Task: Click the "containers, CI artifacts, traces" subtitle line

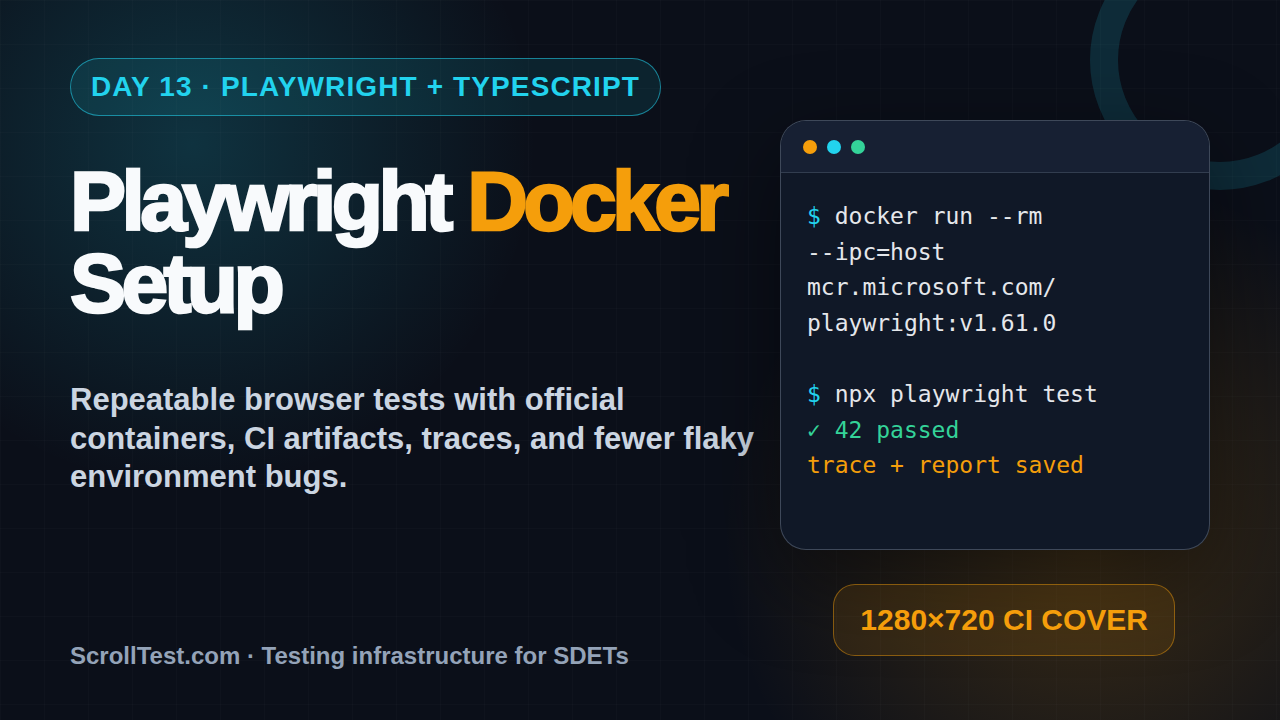Action: [x=412, y=439]
